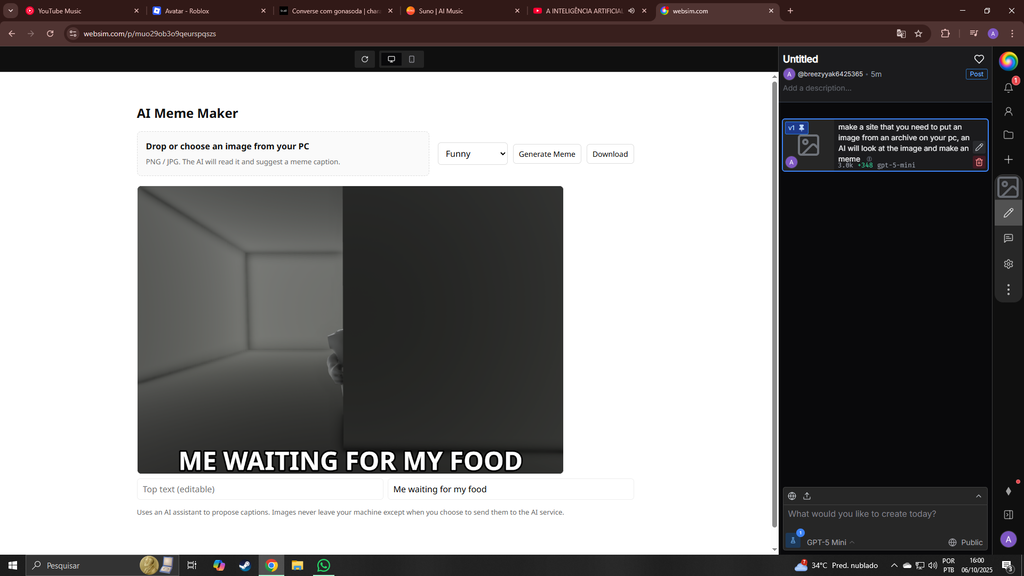Click the page's vertical scrollbar
Image resolution: width=1024 pixels, height=576 pixels.
(774, 300)
